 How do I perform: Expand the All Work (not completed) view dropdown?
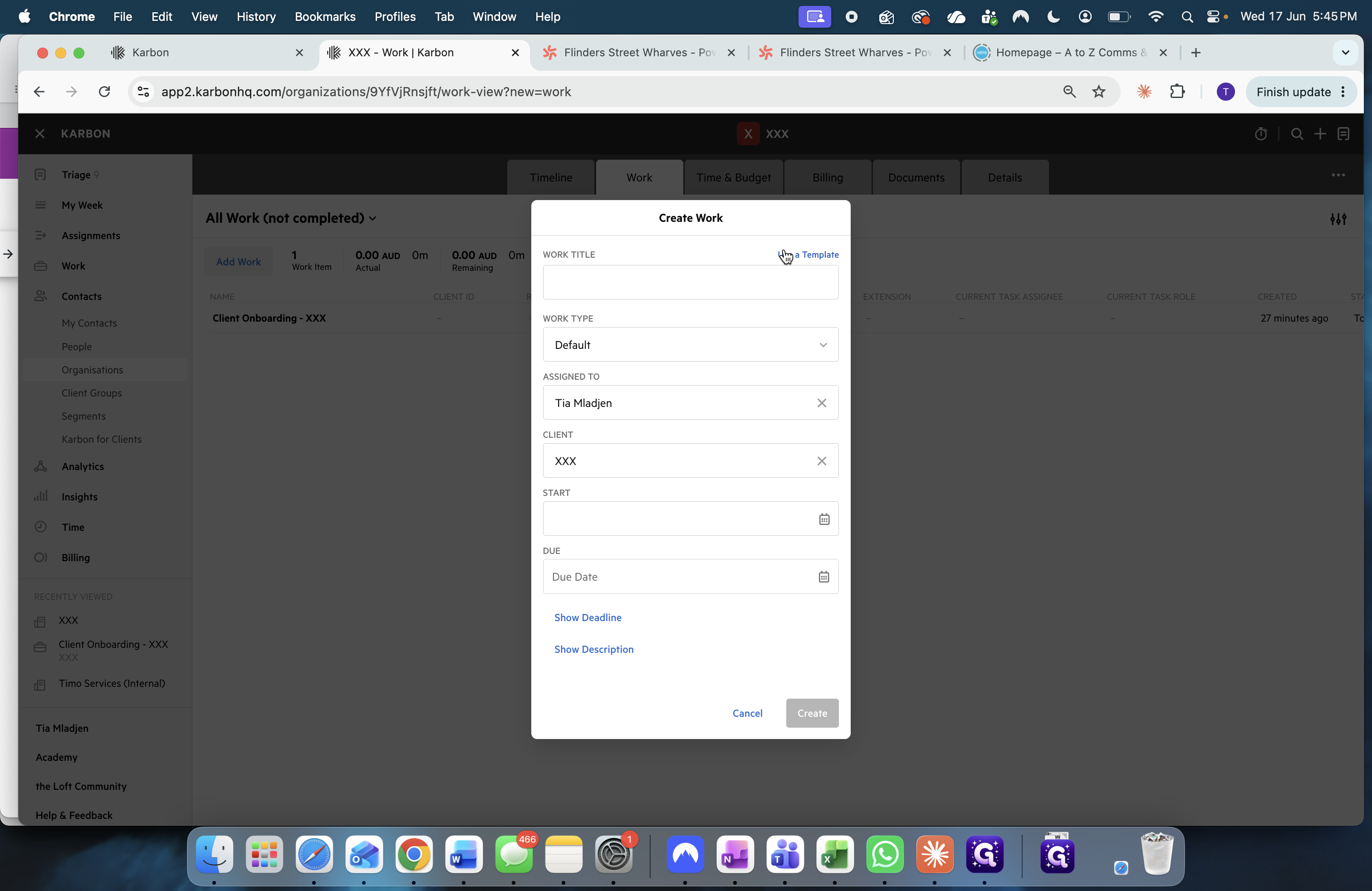coord(291,218)
